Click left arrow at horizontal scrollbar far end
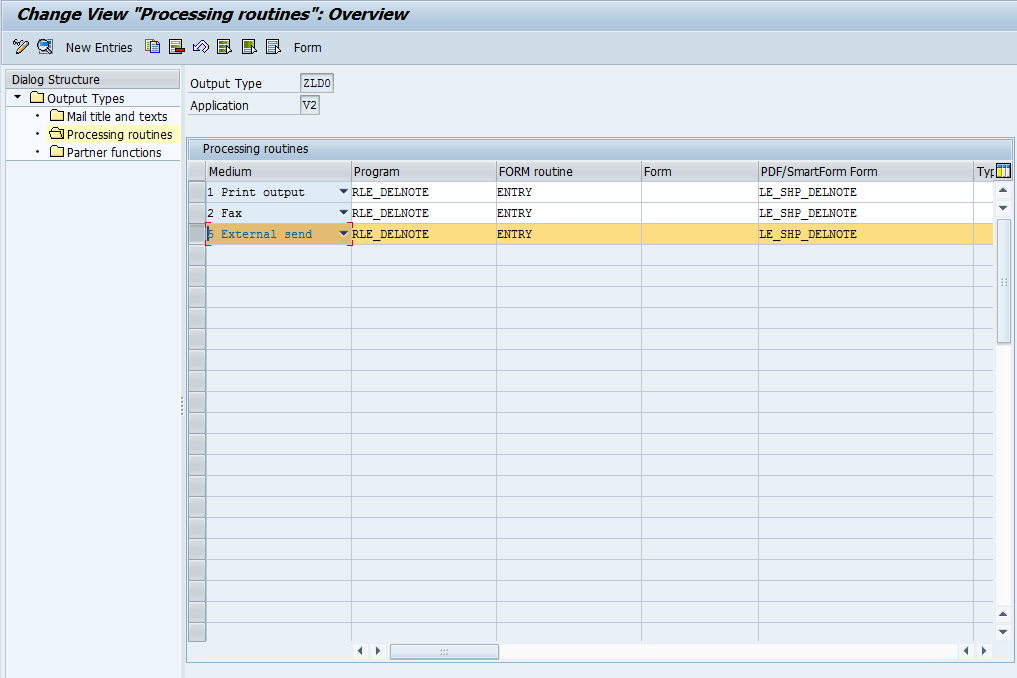 point(966,651)
